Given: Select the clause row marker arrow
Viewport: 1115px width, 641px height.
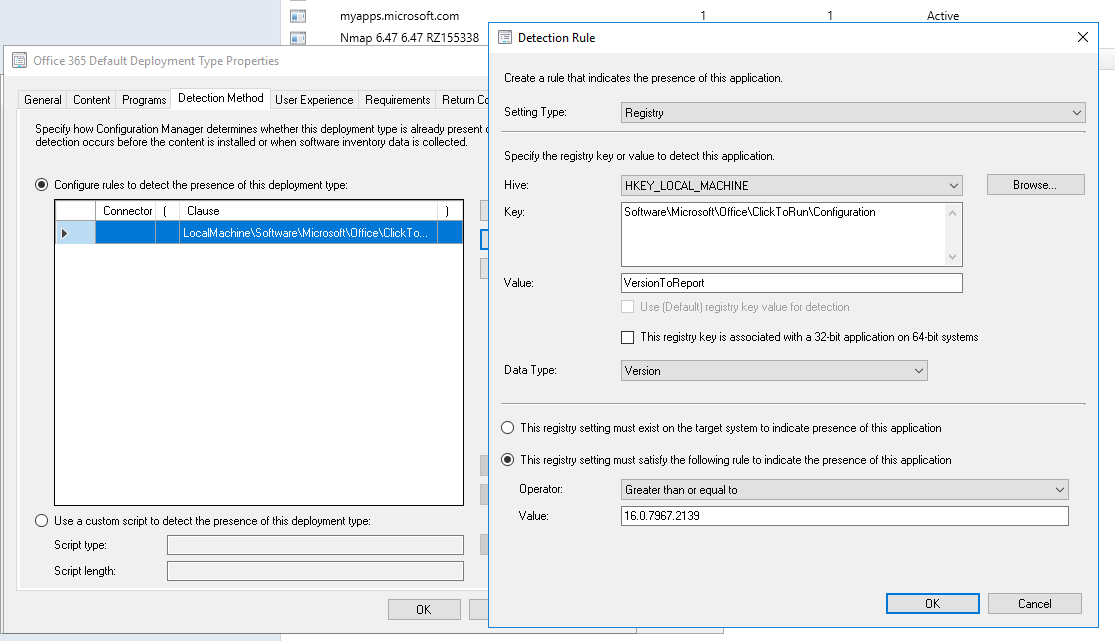Looking at the screenshot, I should tap(65, 233).
